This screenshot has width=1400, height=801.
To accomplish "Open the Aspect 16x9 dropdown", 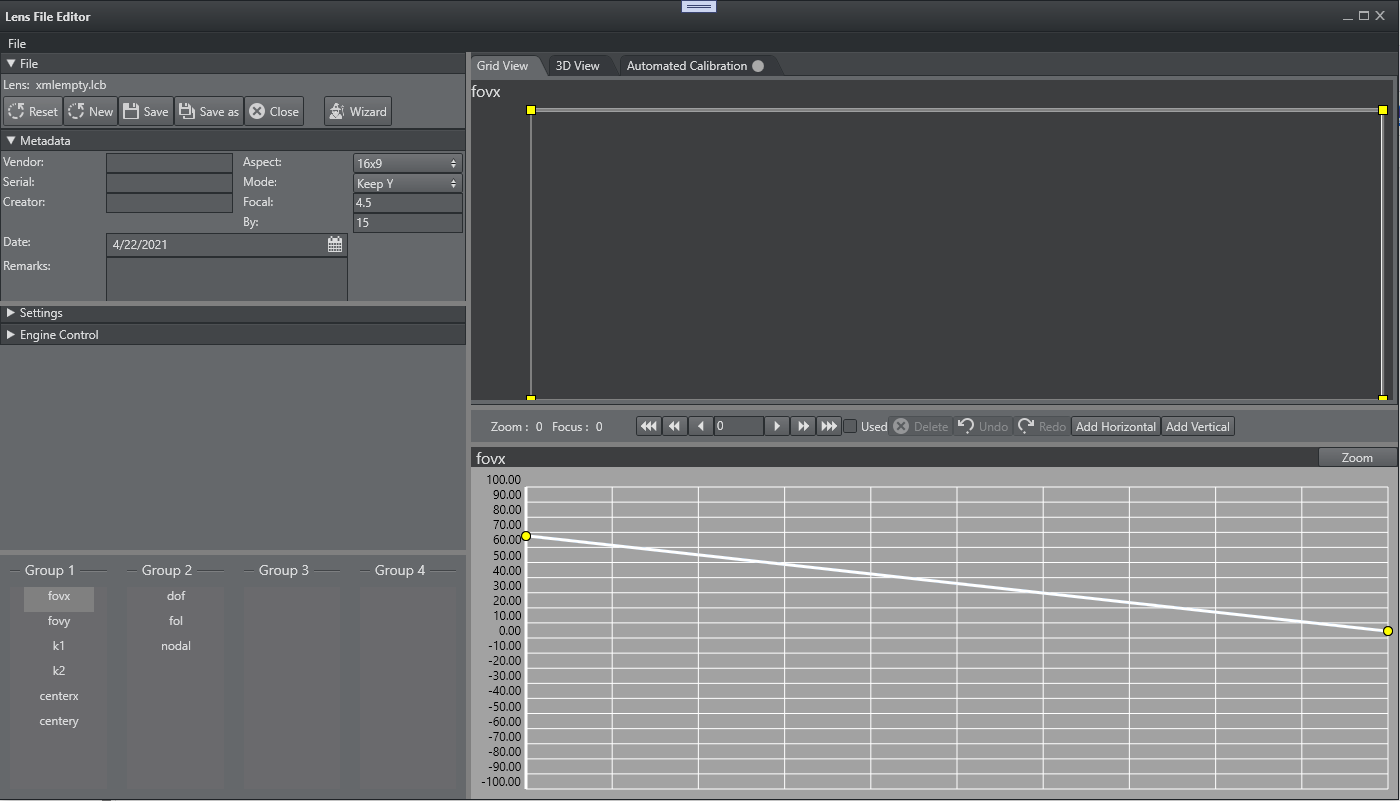I will pyautogui.click(x=407, y=163).
